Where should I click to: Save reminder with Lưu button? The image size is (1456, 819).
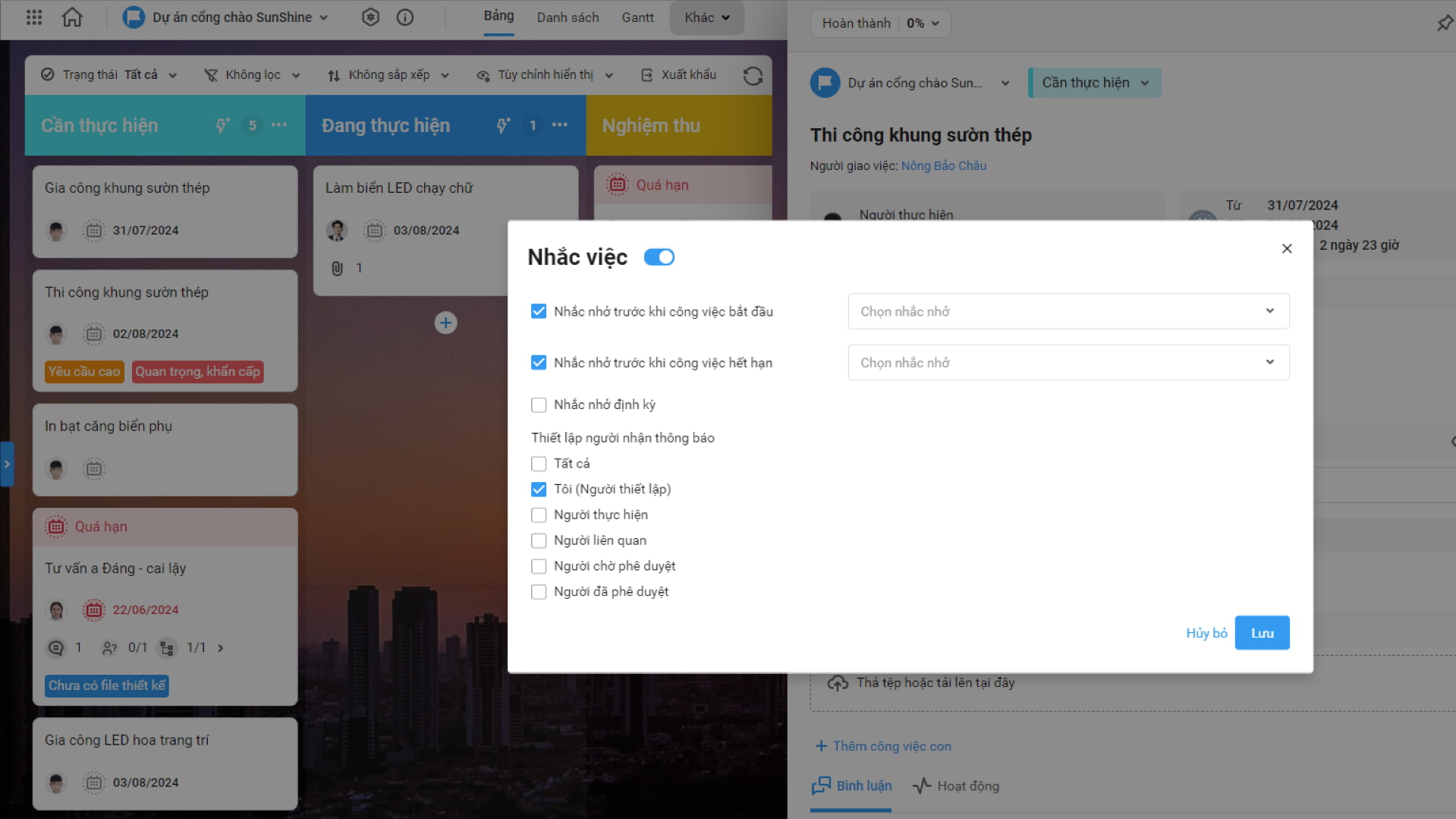(1262, 633)
